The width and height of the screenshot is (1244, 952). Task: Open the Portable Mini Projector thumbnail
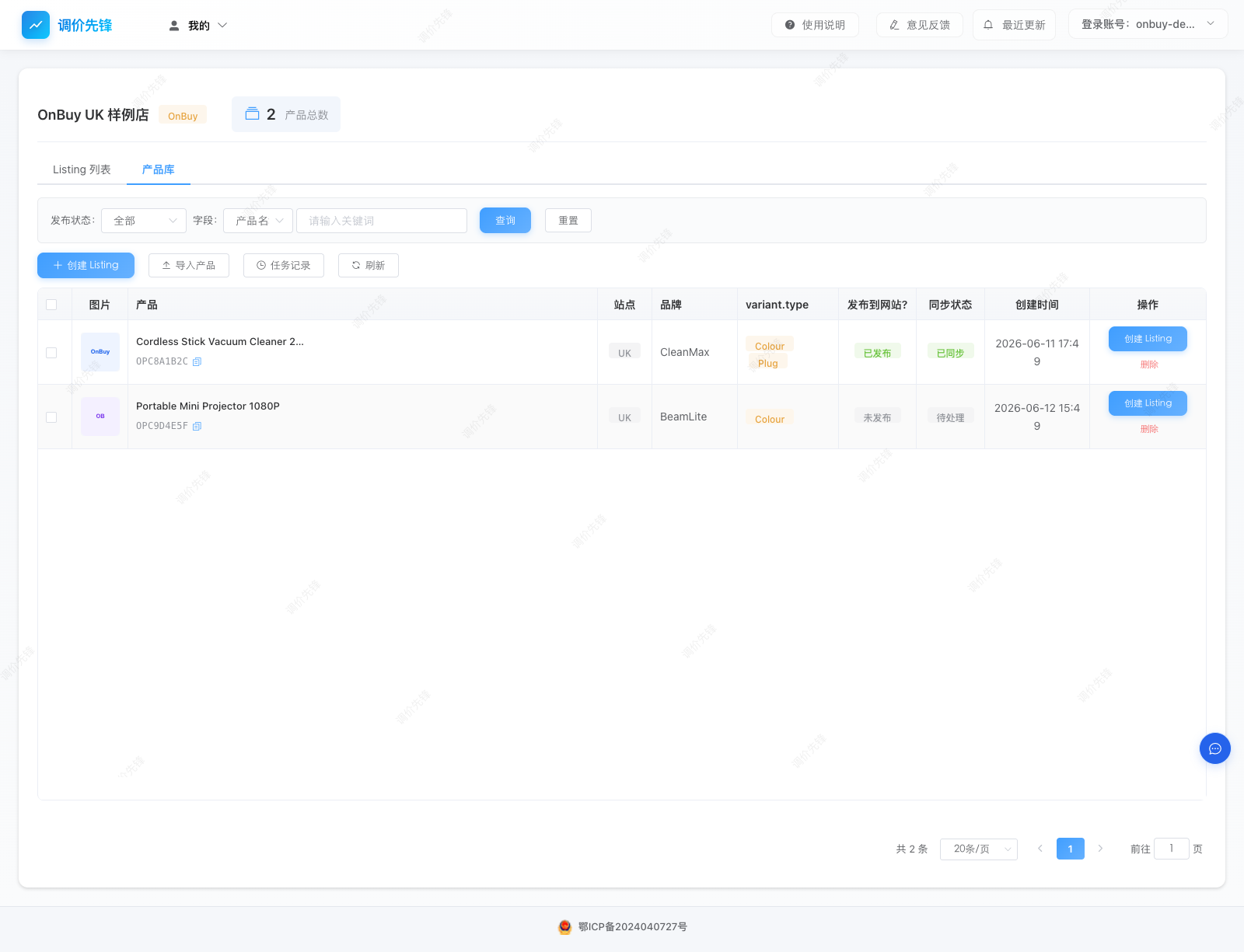[100, 417]
